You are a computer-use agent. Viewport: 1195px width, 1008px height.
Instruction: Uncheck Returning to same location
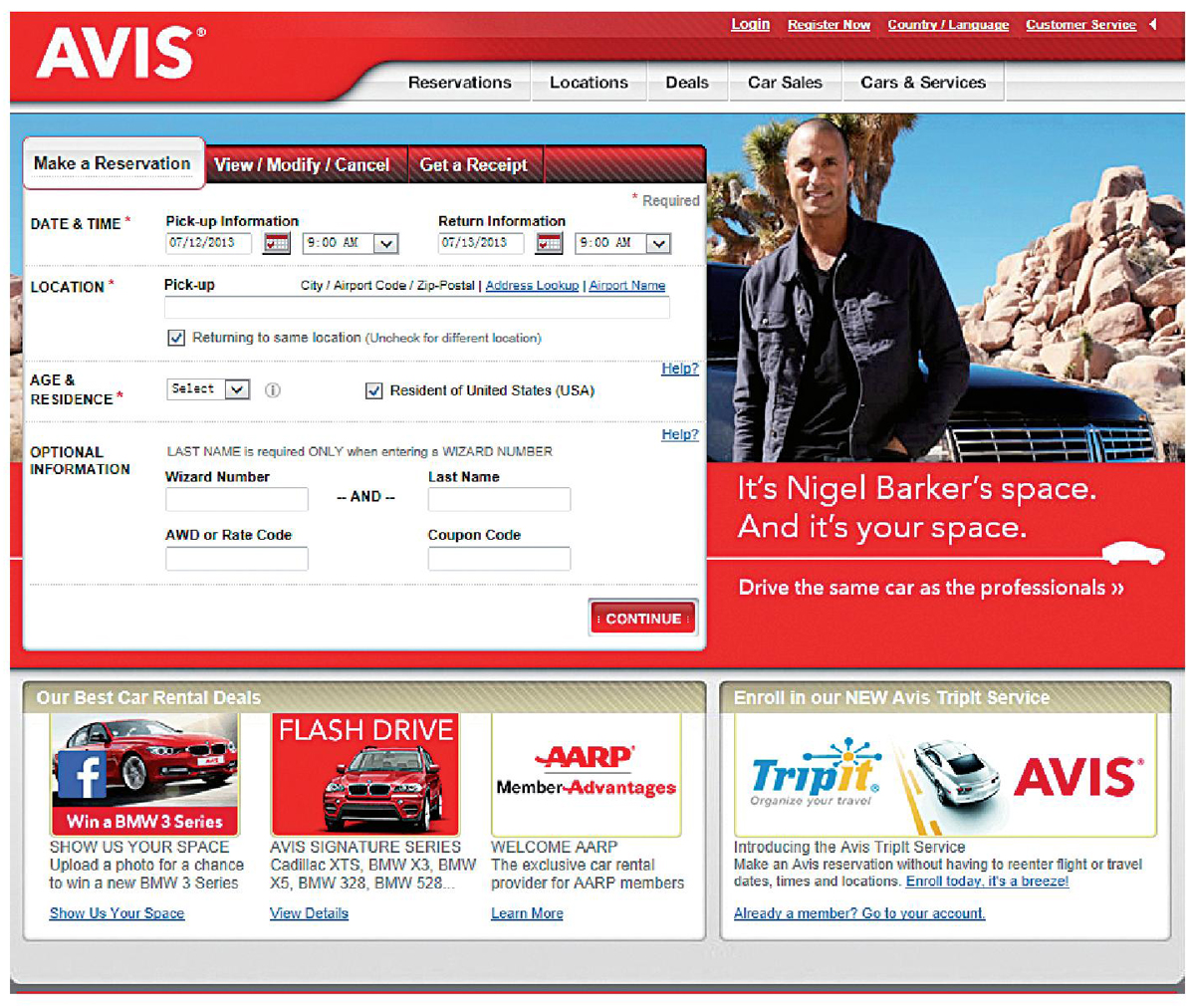coord(176,338)
